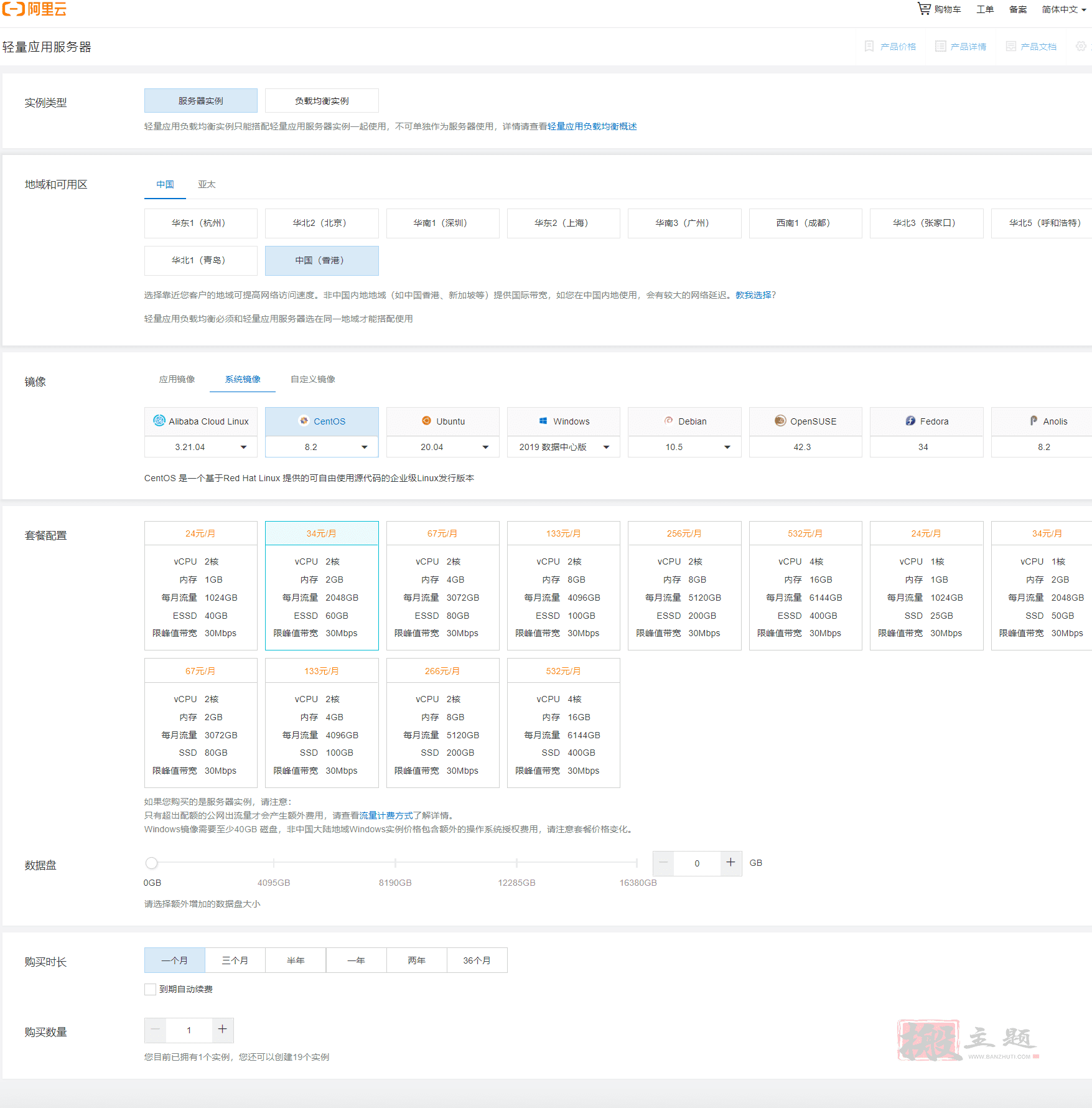The width and height of the screenshot is (1092, 1108).
Task: Open 备案 in top menu
Action: [x=1018, y=9]
